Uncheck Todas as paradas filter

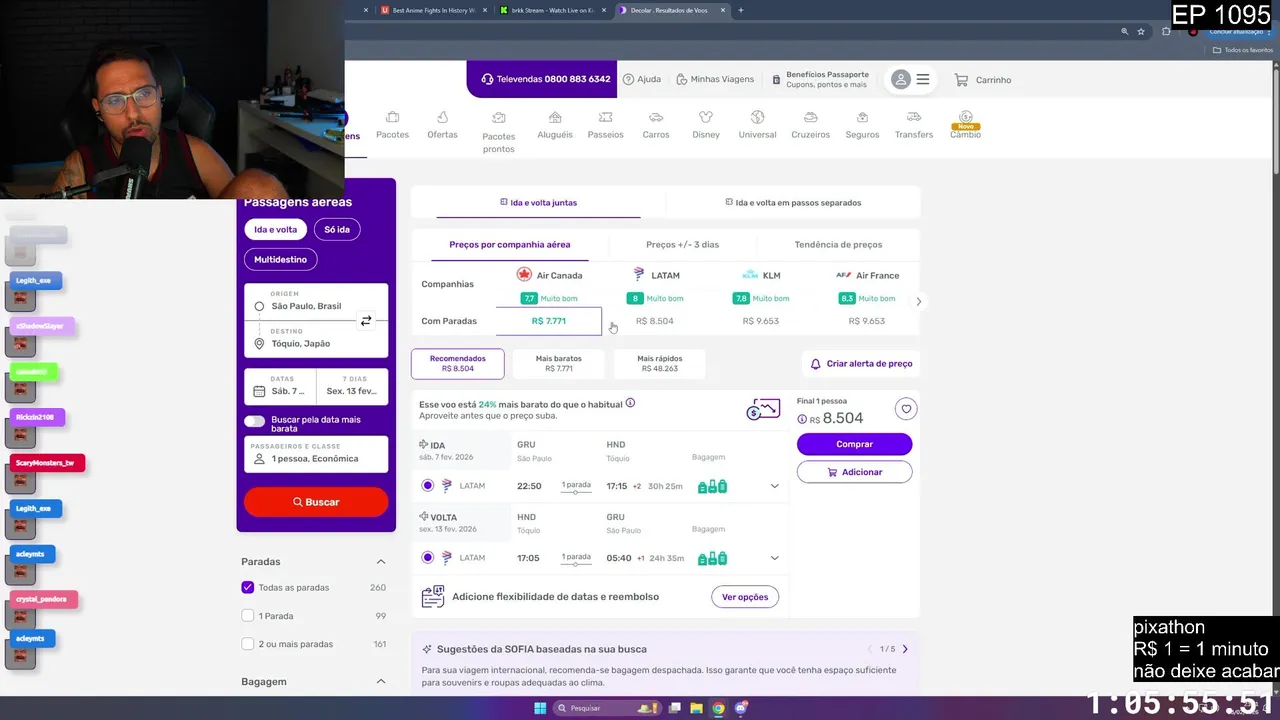pos(248,588)
